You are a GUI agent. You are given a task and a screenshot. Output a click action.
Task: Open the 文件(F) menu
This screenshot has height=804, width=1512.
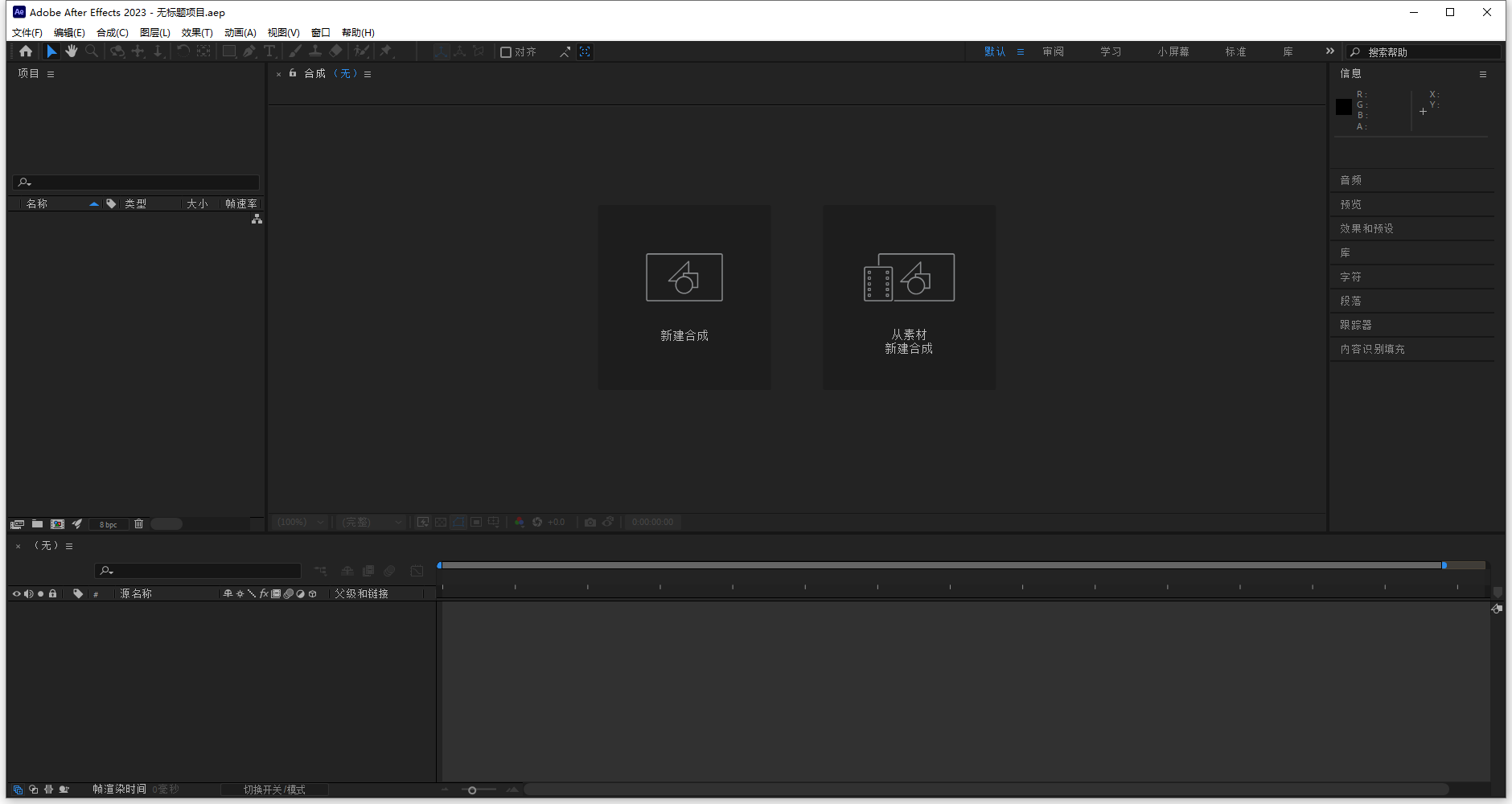click(x=27, y=33)
